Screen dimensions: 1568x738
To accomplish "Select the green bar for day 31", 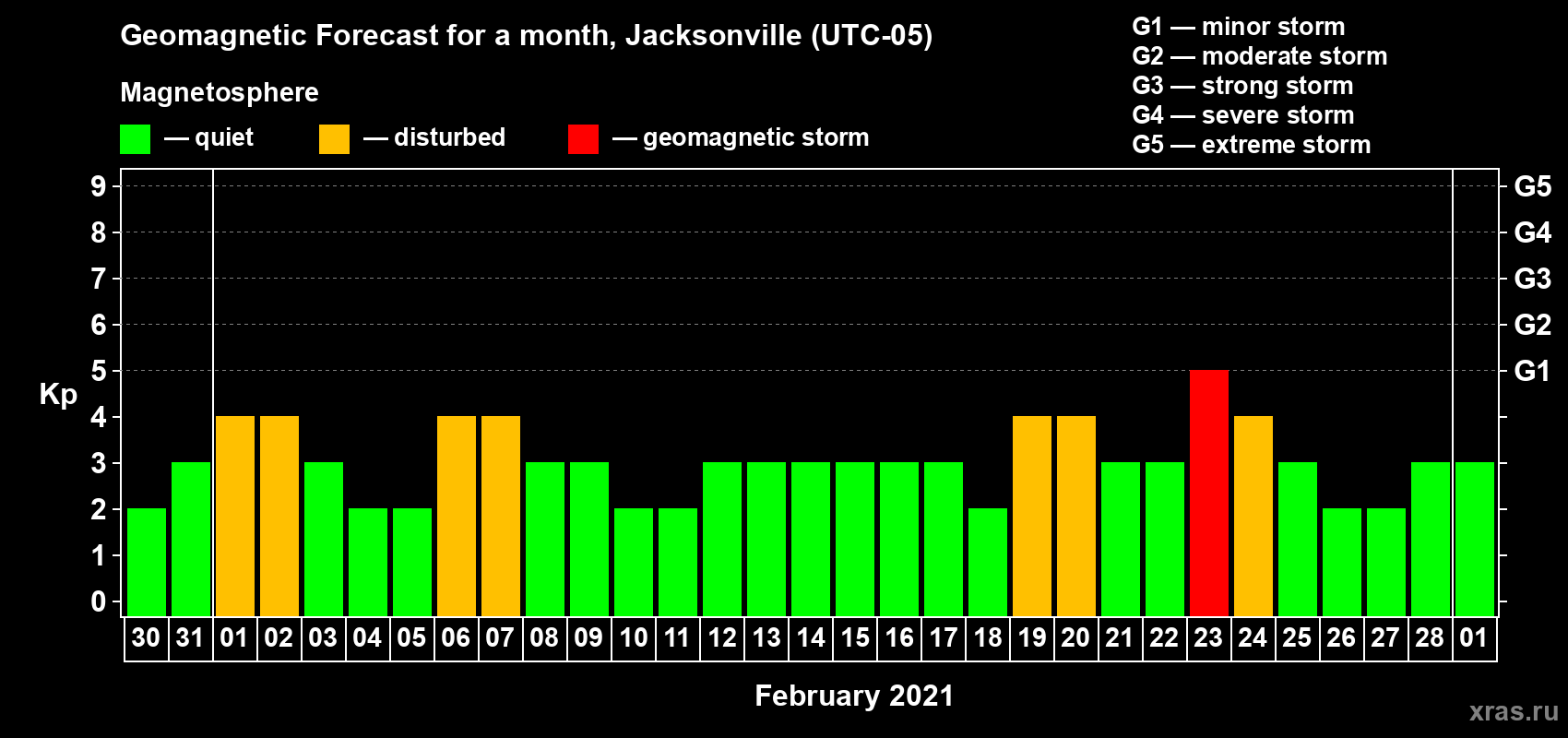I will coord(190,539).
